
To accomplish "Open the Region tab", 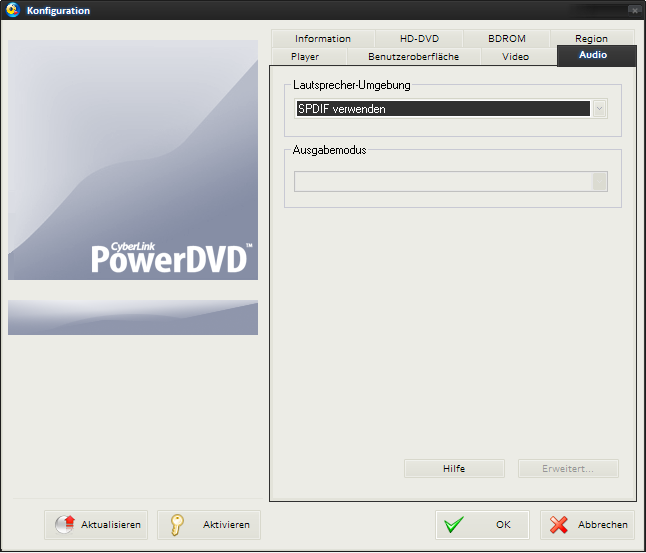I will point(592,38).
